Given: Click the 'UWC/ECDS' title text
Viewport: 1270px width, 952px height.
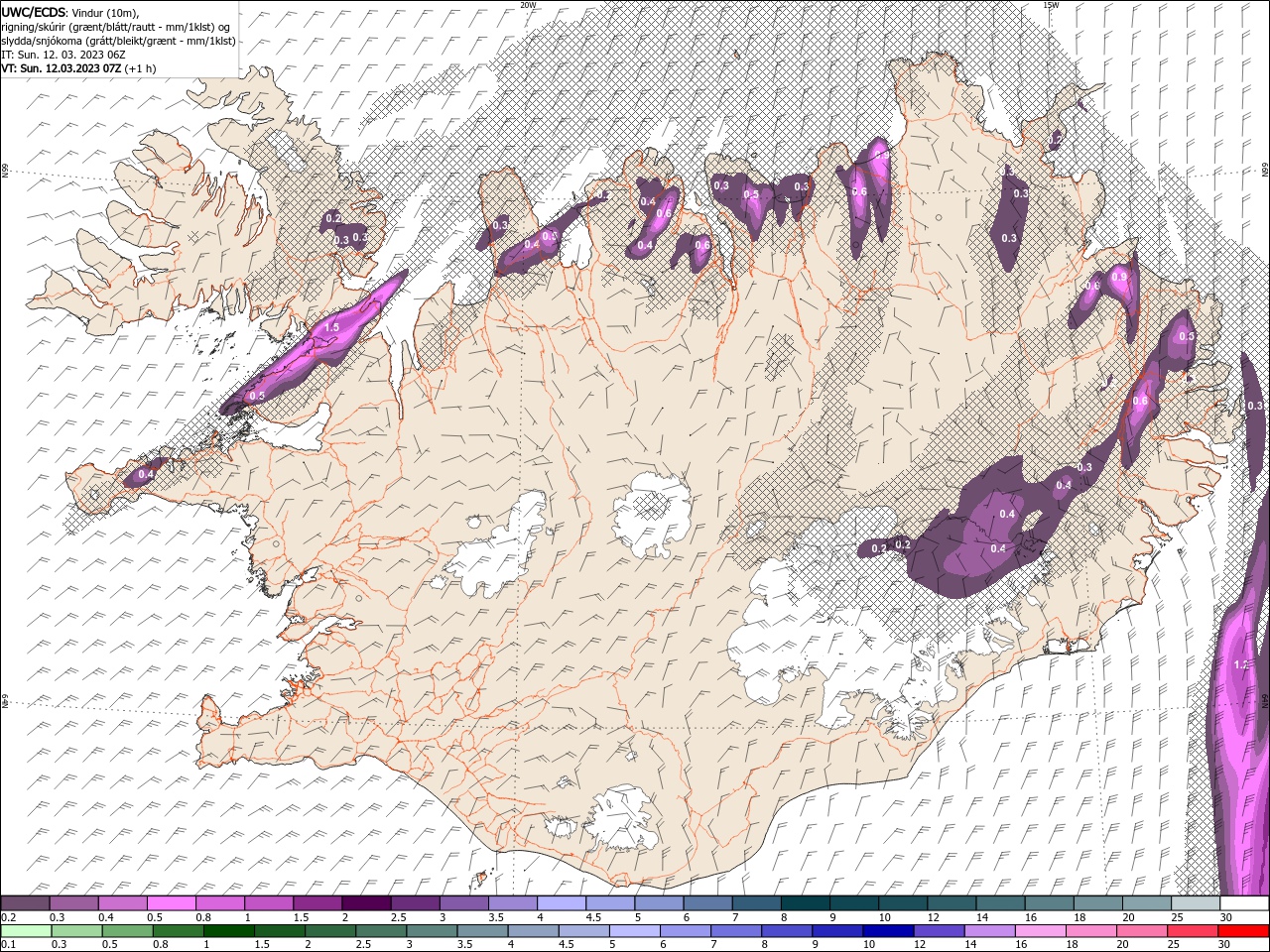Looking at the screenshot, I should [x=34, y=11].
